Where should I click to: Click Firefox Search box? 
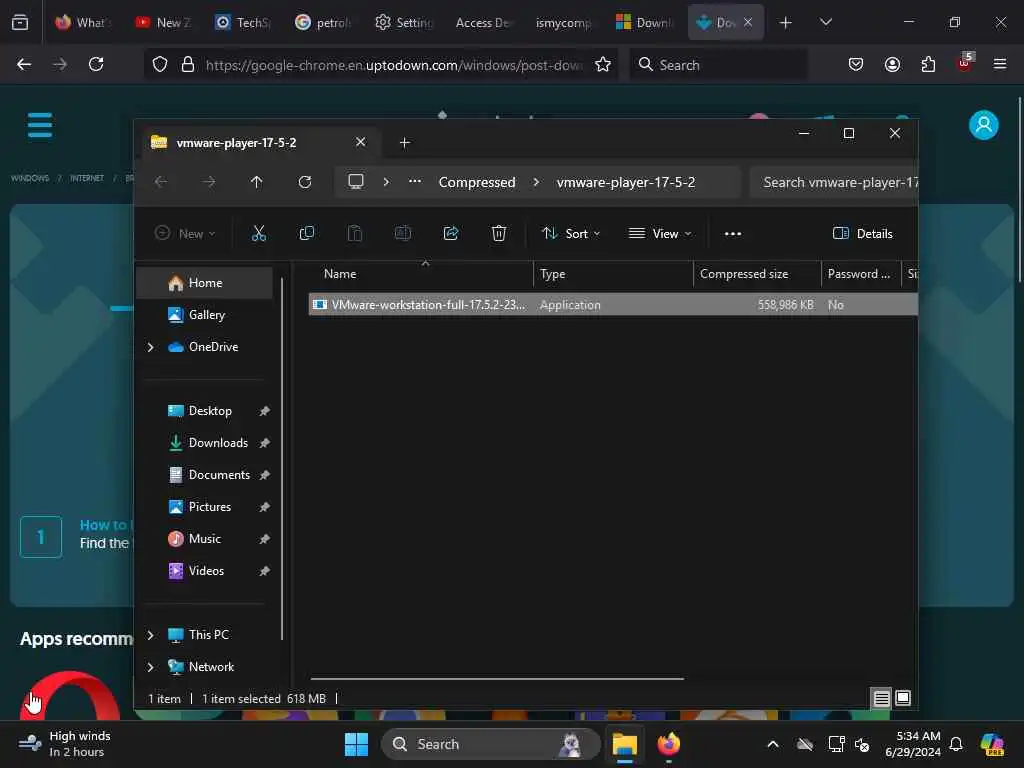[x=718, y=64]
